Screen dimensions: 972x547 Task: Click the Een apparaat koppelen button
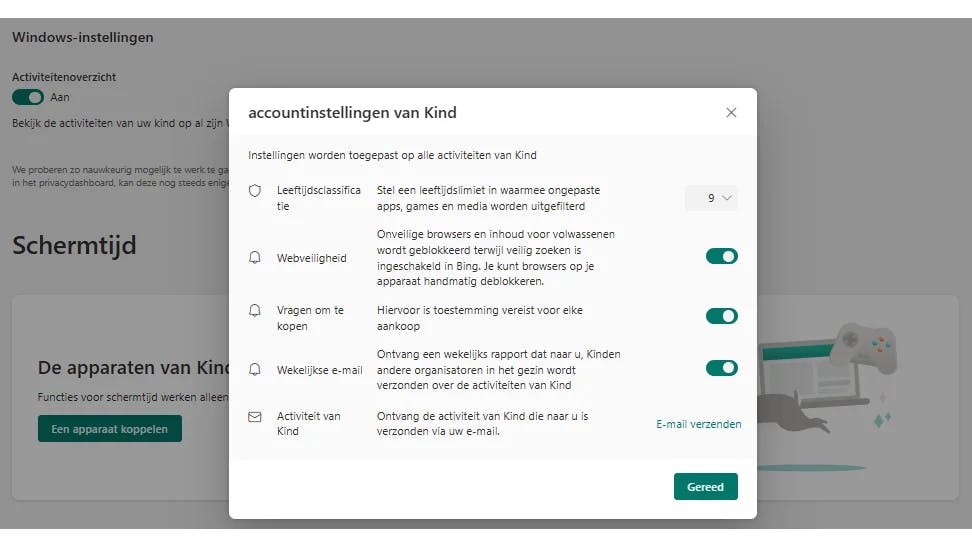coord(110,429)
